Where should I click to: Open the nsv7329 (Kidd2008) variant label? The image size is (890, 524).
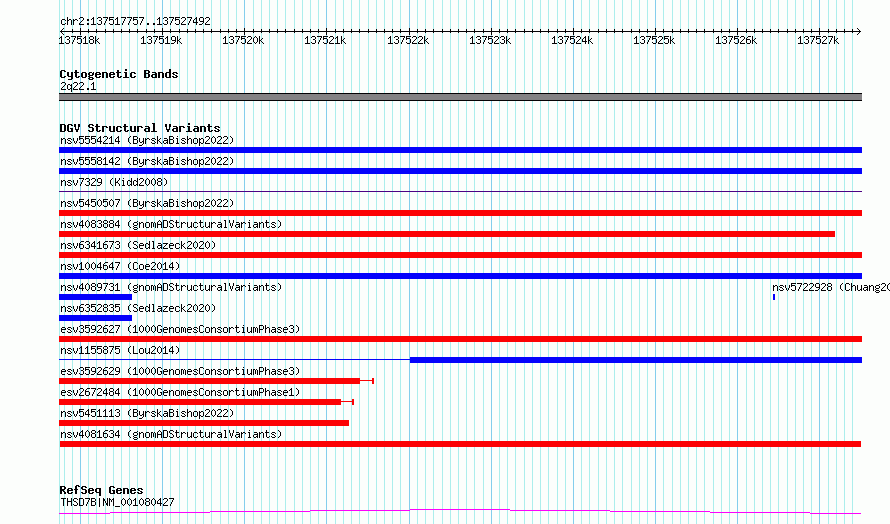coord(114,182)
